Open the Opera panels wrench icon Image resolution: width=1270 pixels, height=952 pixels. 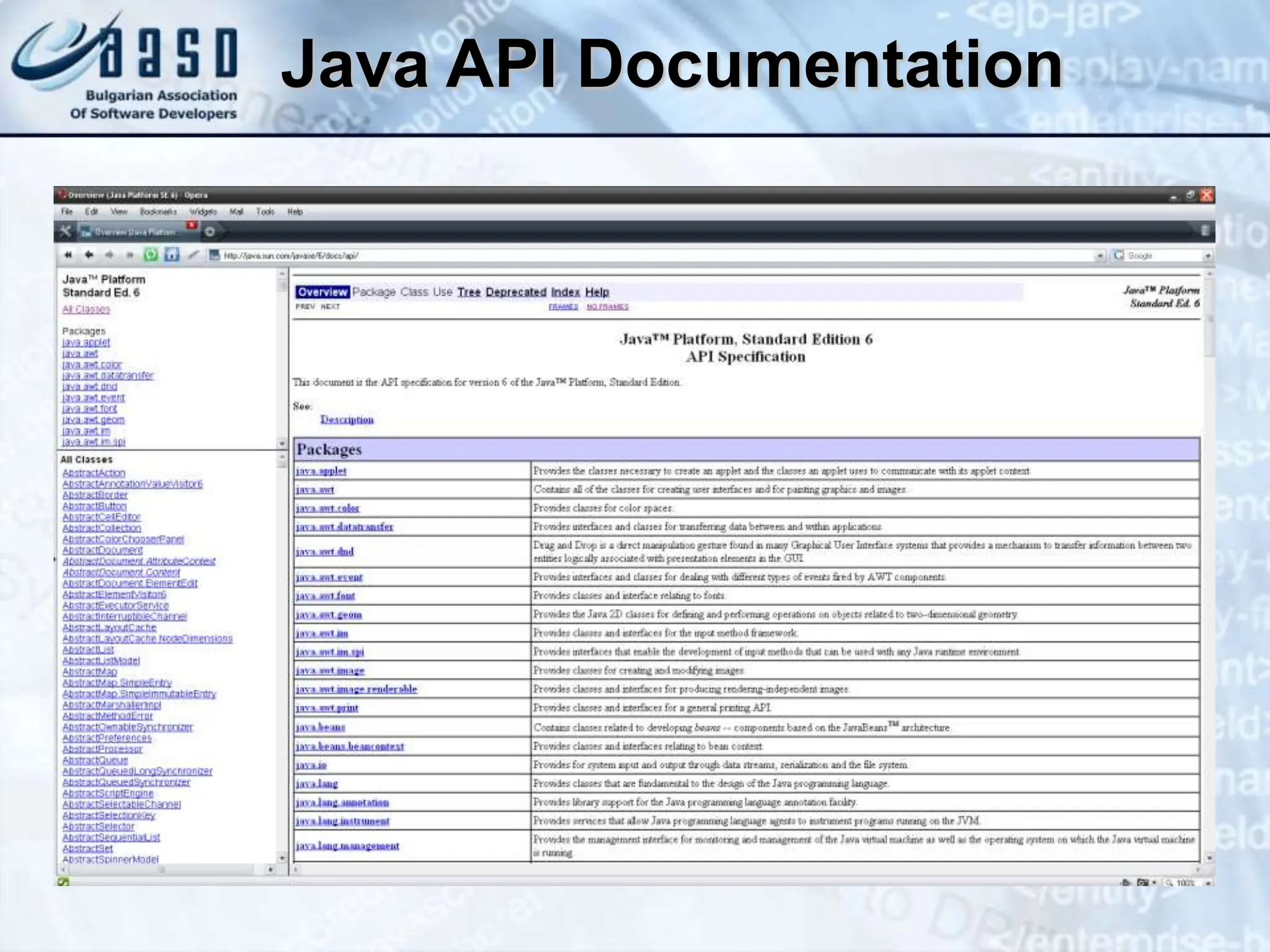(65, 232)
